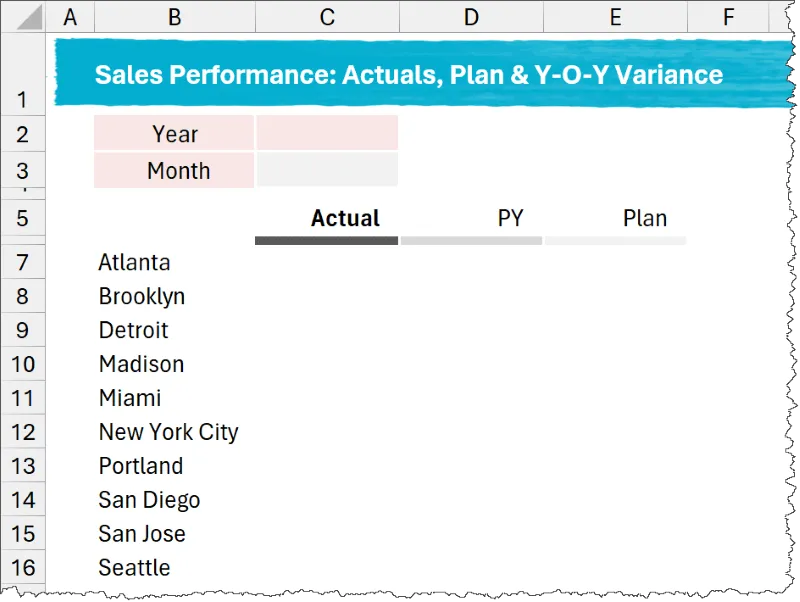Click the Year label cell

(x=174, y=133)
